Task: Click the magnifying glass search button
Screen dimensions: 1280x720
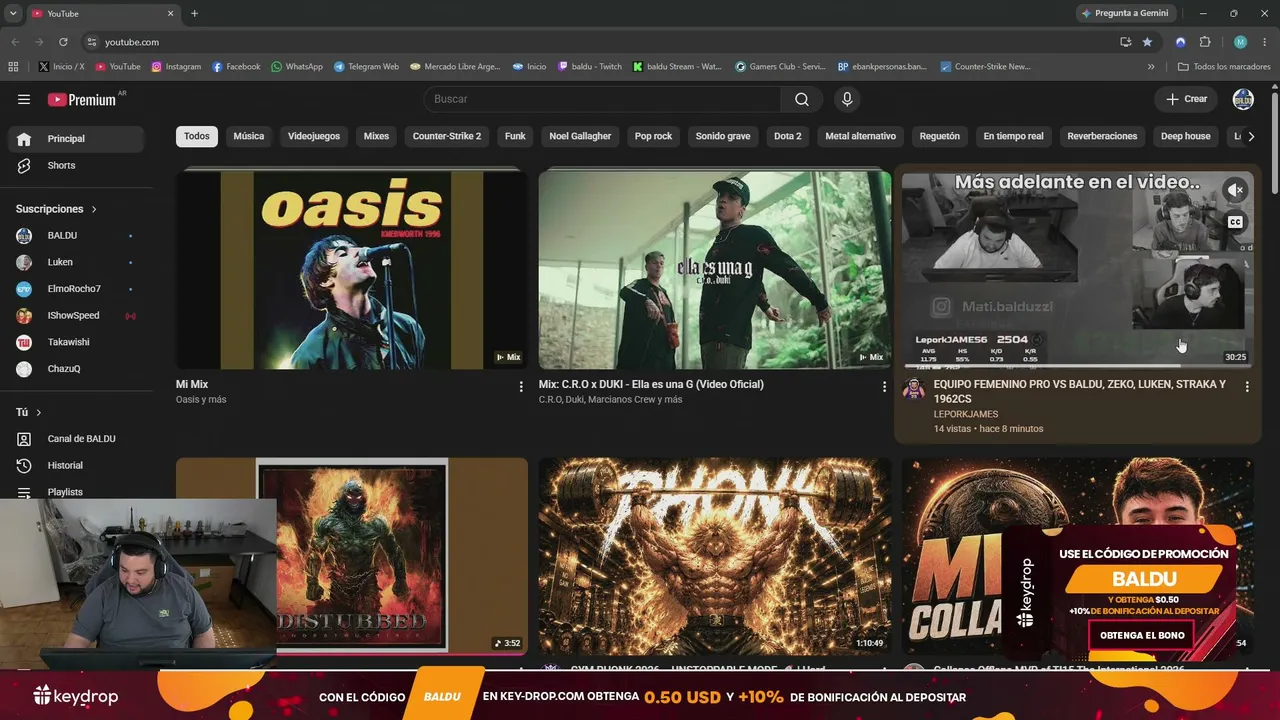Action: click(802, 99)
